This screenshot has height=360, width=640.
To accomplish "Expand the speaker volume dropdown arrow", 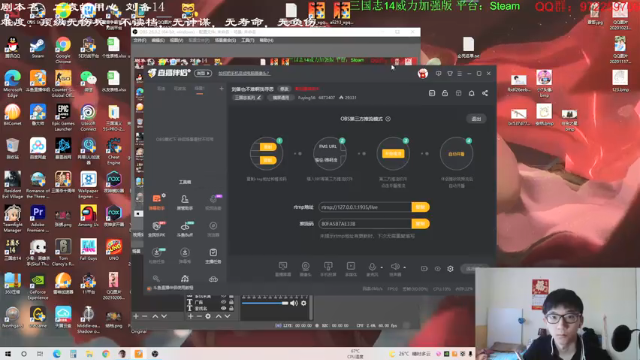I will coord(404,267).
